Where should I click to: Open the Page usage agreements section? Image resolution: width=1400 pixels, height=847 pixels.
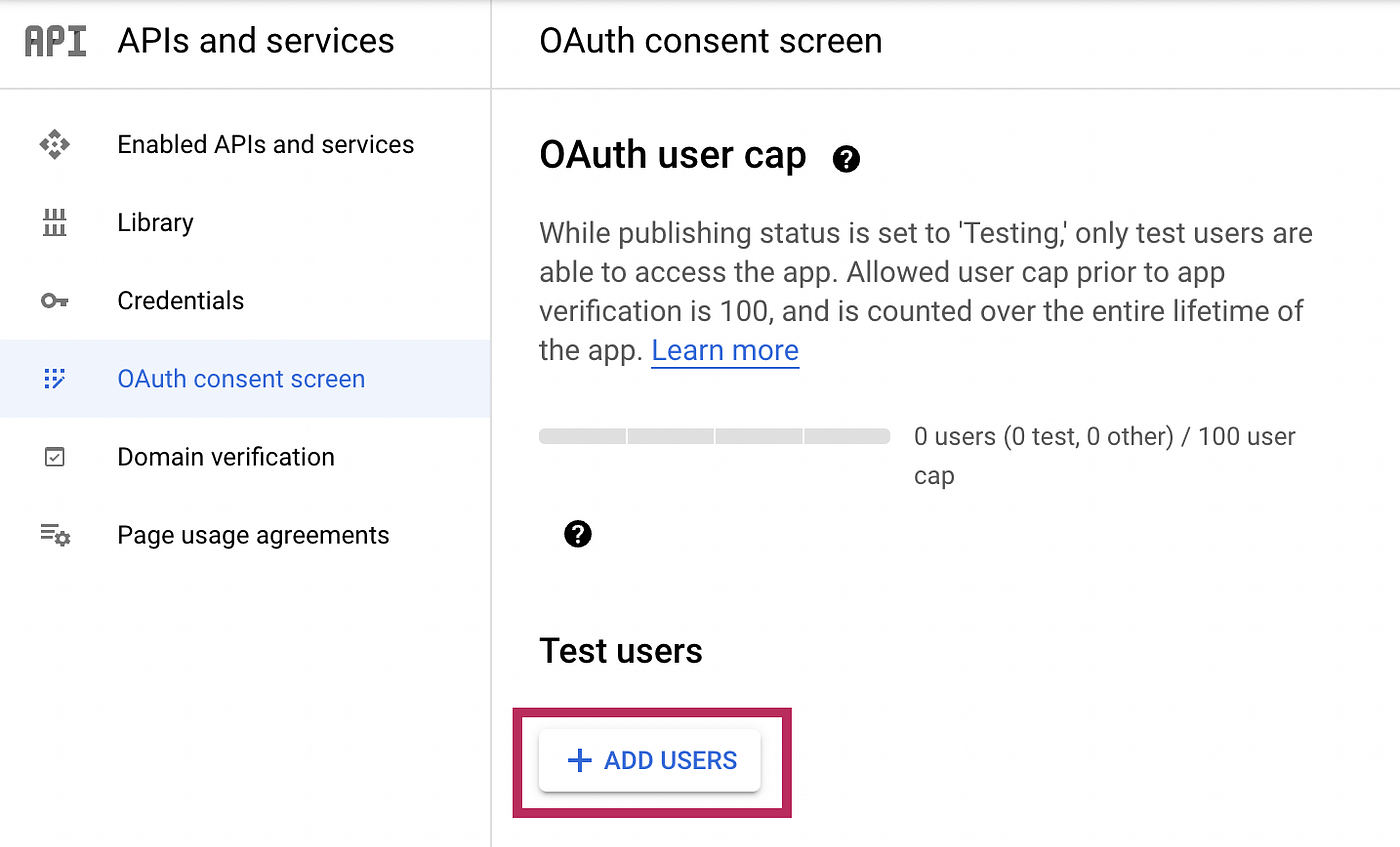253,535
